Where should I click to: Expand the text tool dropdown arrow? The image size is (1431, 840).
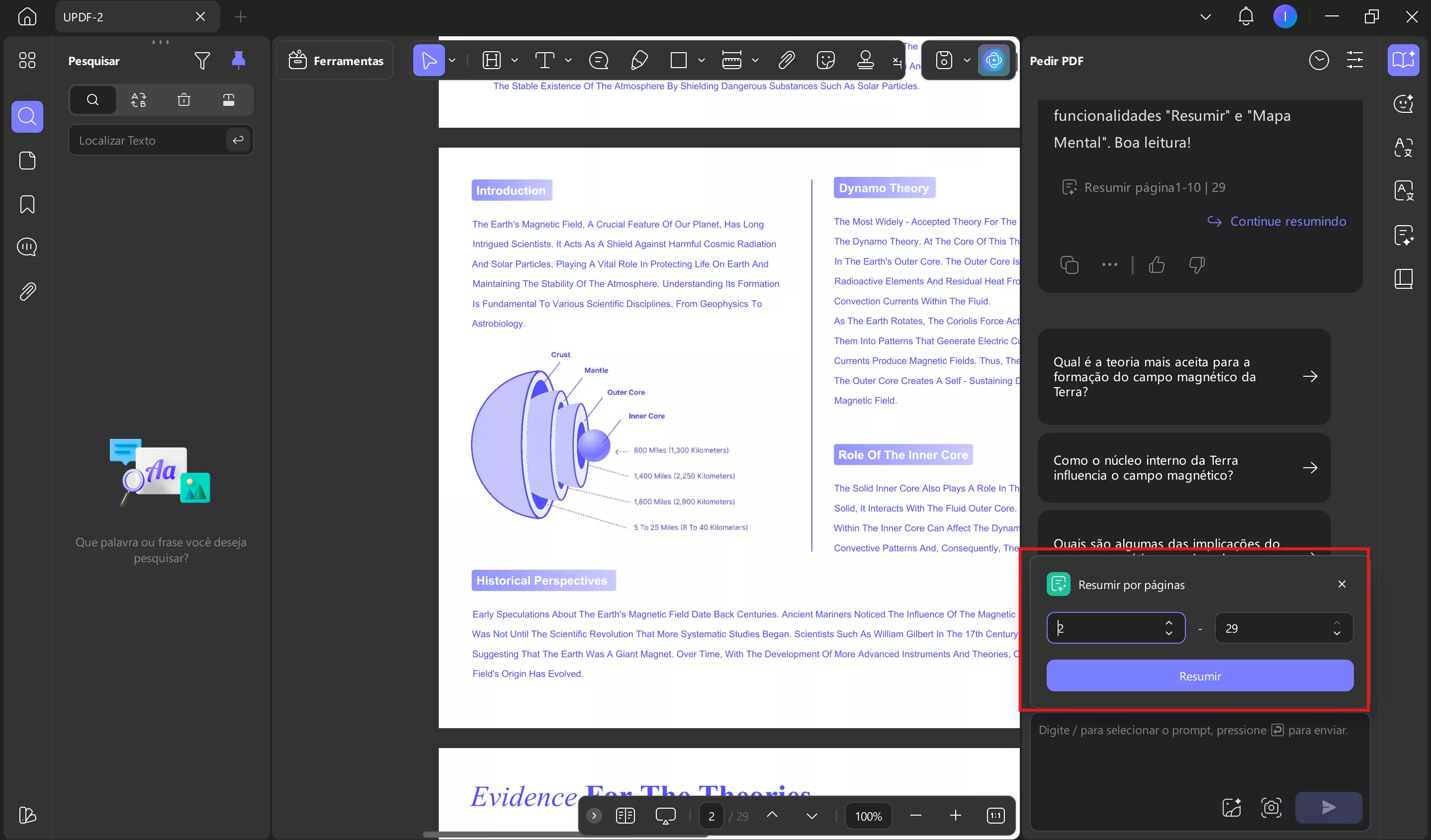point(568,60)
